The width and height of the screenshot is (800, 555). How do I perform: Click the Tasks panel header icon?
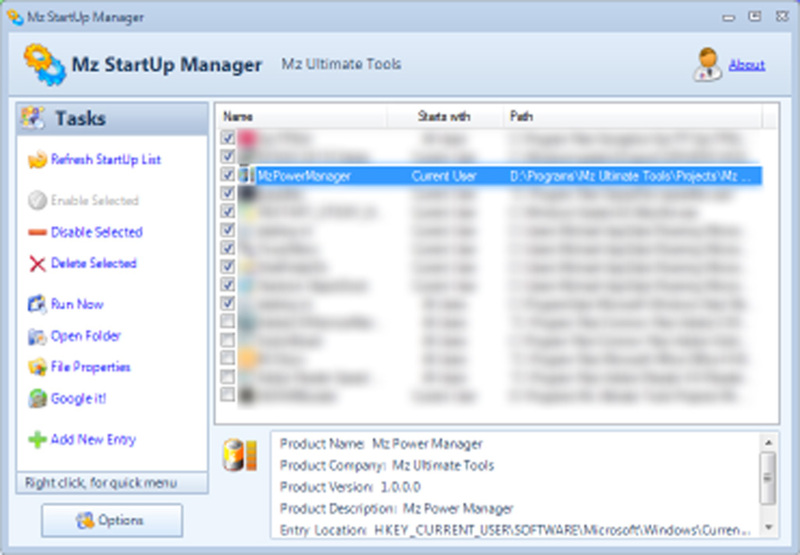(33, 118)
